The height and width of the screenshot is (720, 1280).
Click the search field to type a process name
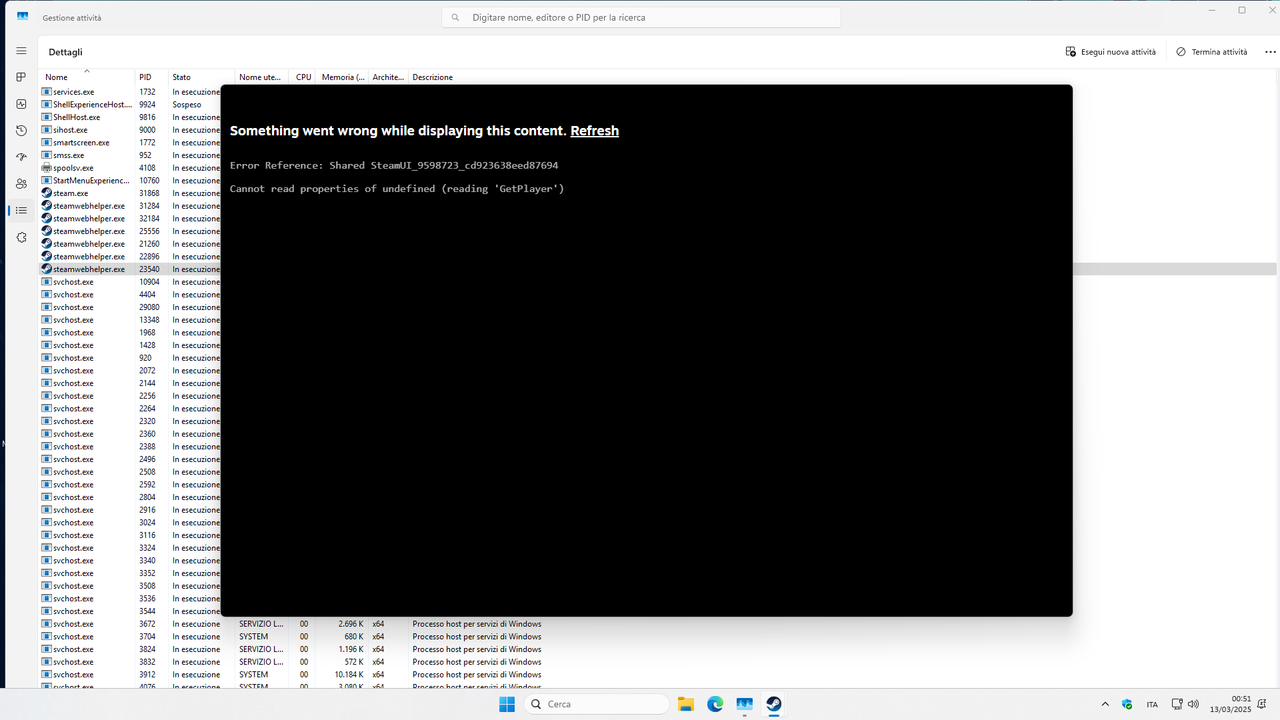[x=640, y=17]
